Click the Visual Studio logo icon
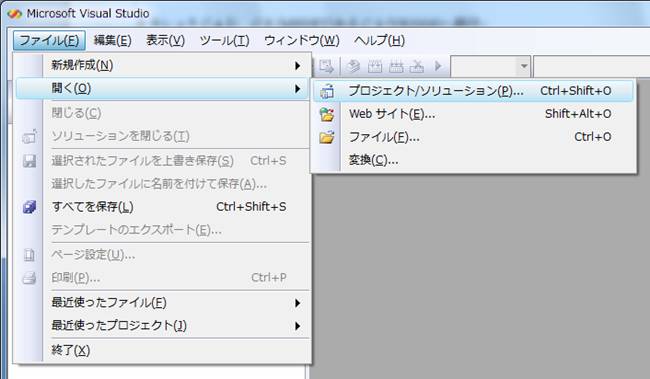The width and height of the screenshot is (650, 379). click(15, 13)
